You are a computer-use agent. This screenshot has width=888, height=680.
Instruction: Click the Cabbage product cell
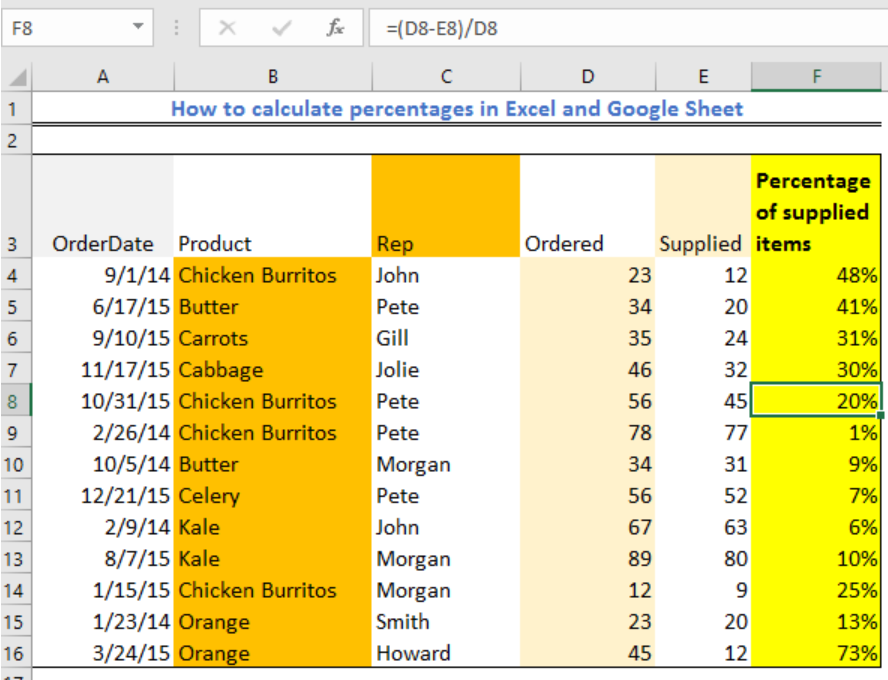click(272, 370)
